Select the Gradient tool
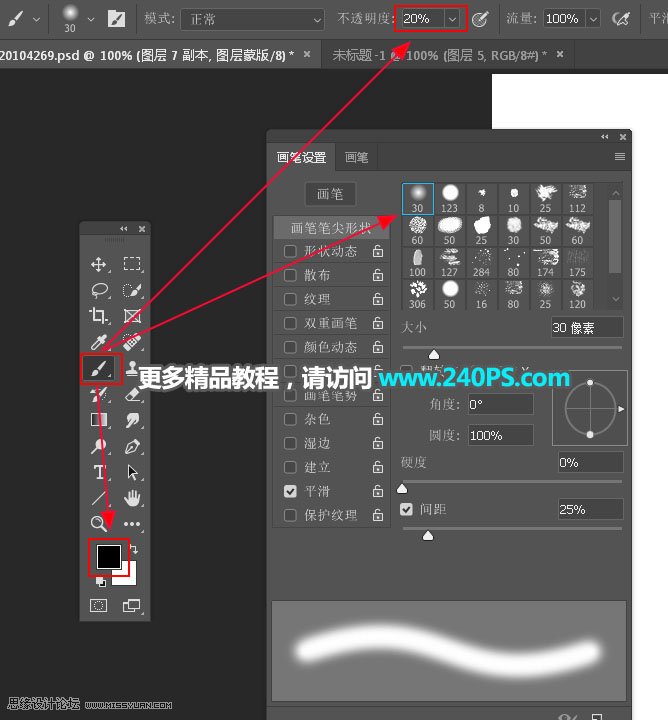The image size is (668, 720). click(99, 420)
